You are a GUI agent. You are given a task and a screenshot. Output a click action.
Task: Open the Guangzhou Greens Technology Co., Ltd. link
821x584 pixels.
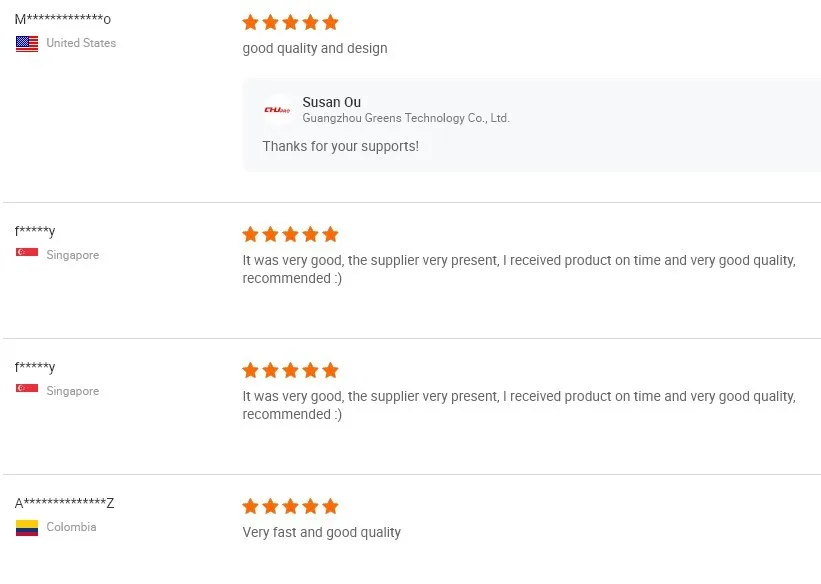[406, 118]
